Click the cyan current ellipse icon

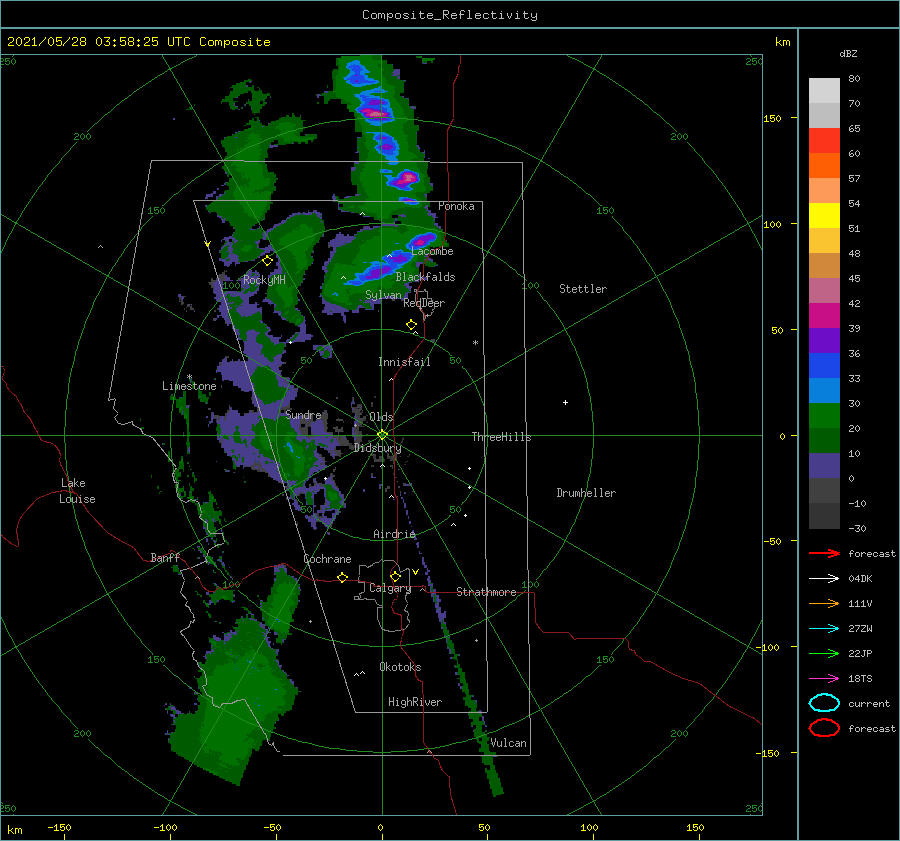click(824, 703)
